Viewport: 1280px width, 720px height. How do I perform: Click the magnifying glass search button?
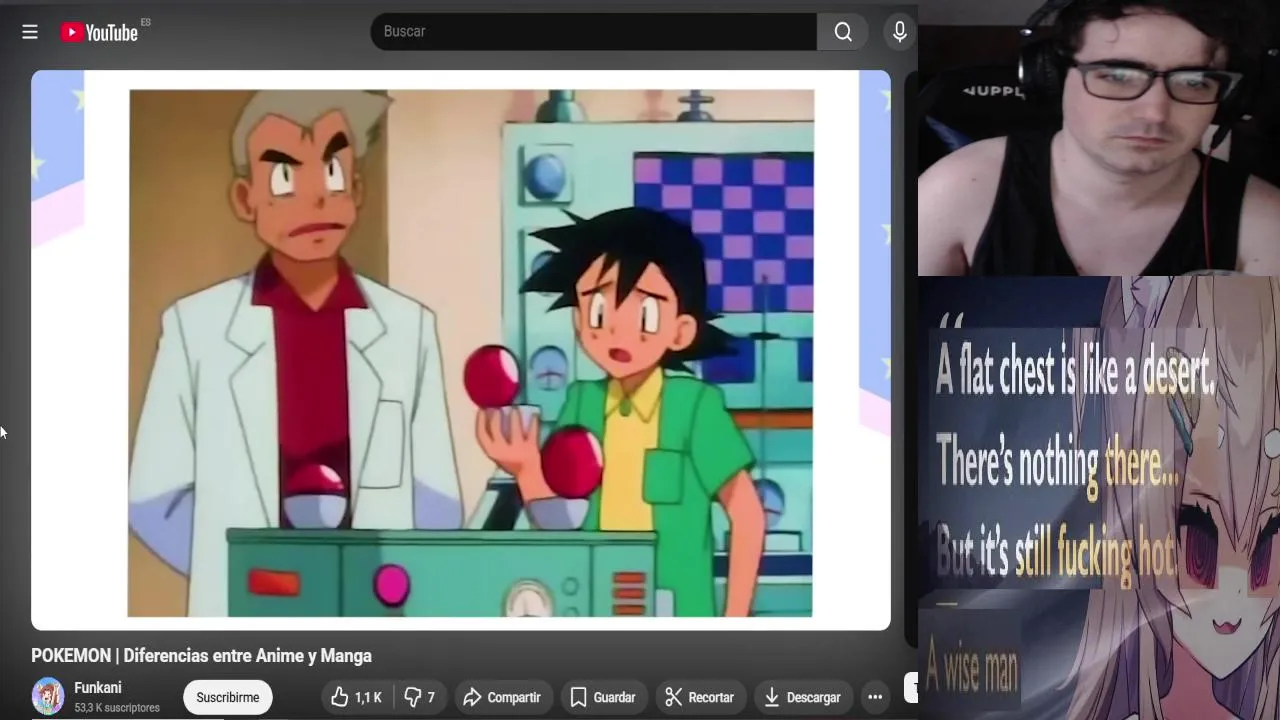(843, 32)
